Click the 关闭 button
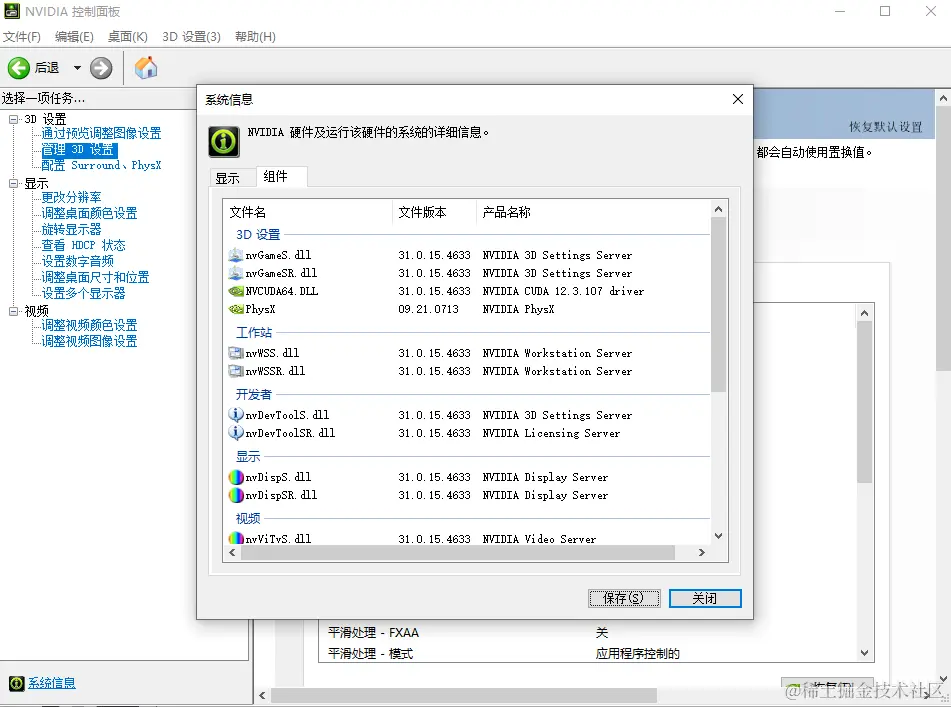Image resolution: width=951 pixels, height=707 pixels. (705, 598)
